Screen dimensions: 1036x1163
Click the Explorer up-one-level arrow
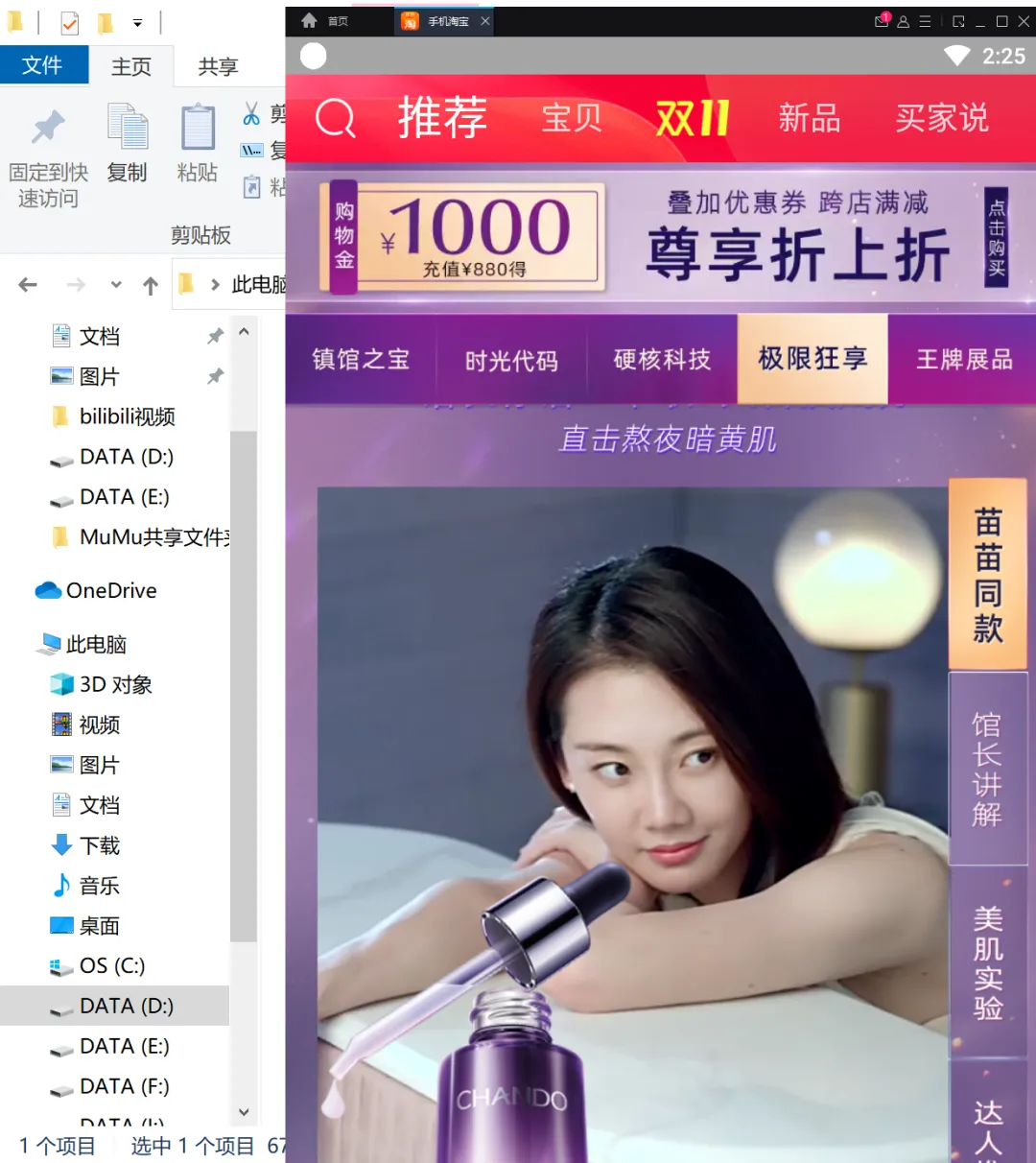coord(151,284)
